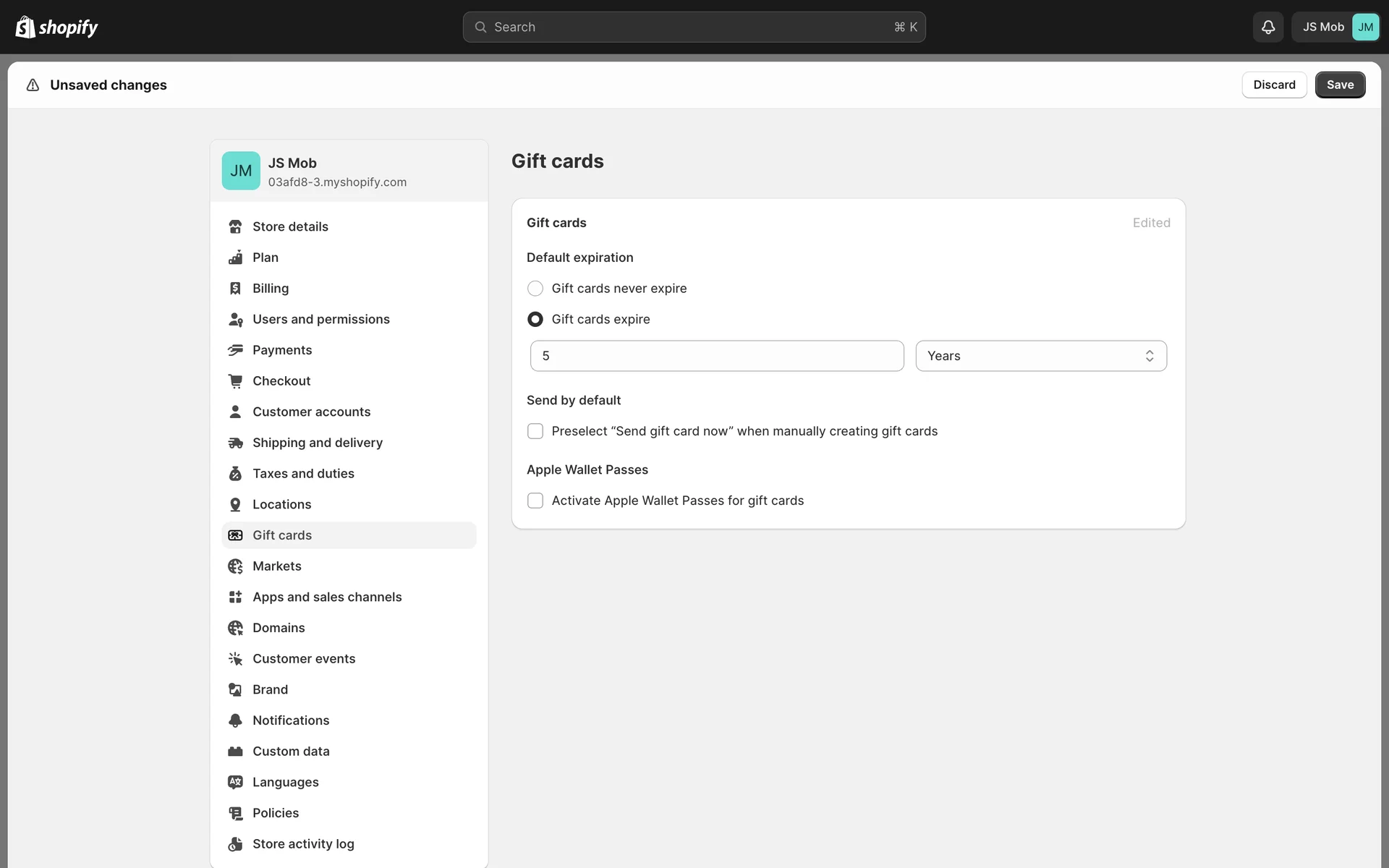Discard the unsaved changes

tap(1273, 85)
